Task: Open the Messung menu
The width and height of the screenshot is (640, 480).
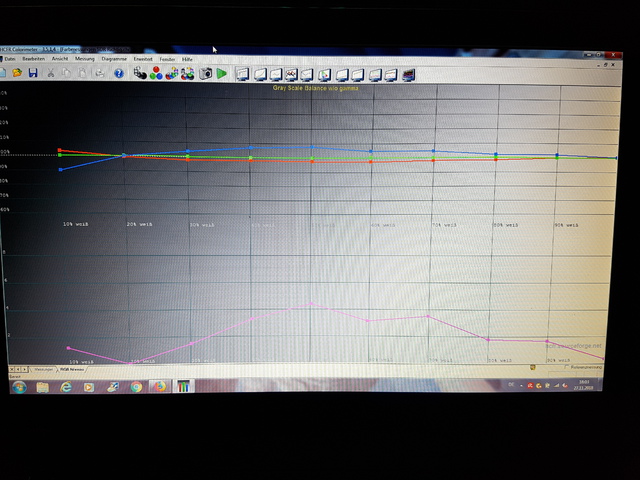Action: pyautogui.click(x=85, y=59)
